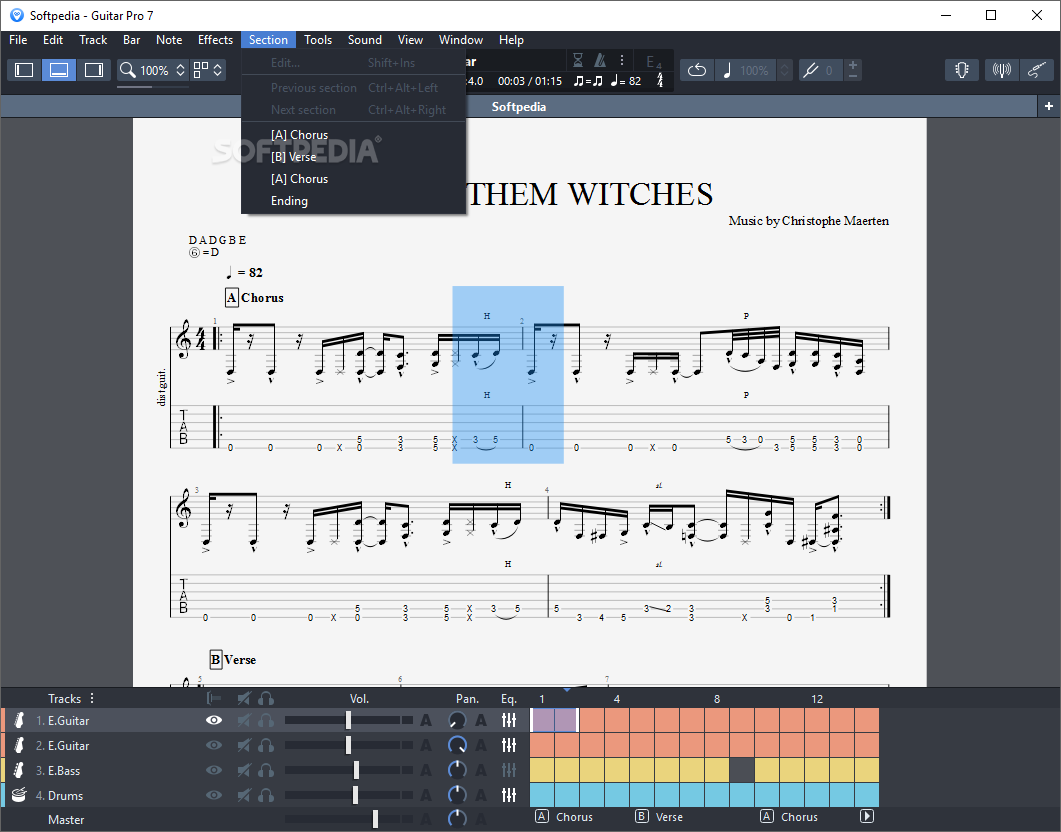The height and width of the screenshot is (832, 1061).
Task: Choose Ending in the Section menu
Action: tap(353, 201)
